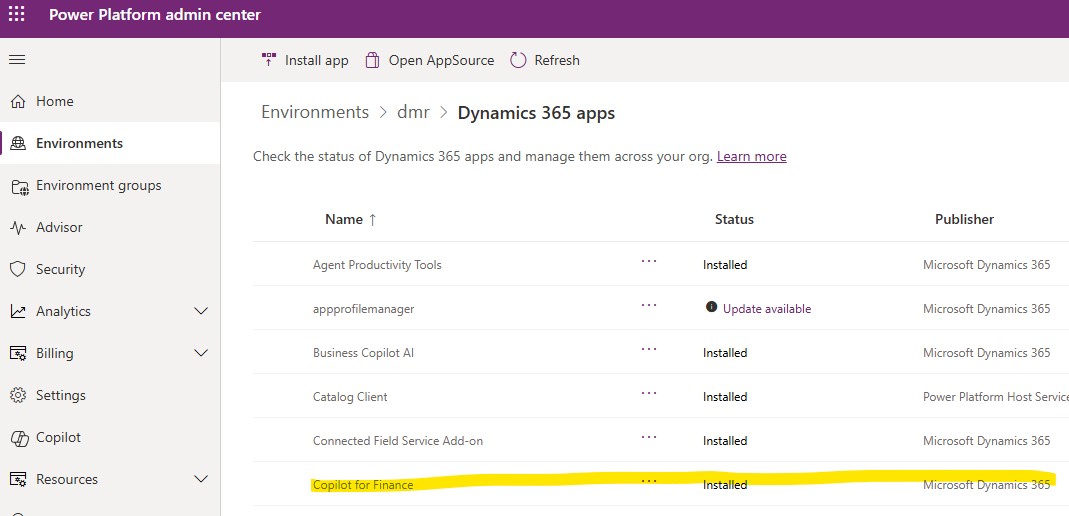Open the Security page
Viewport: 1069px width, 516px height.
[61, 269]
